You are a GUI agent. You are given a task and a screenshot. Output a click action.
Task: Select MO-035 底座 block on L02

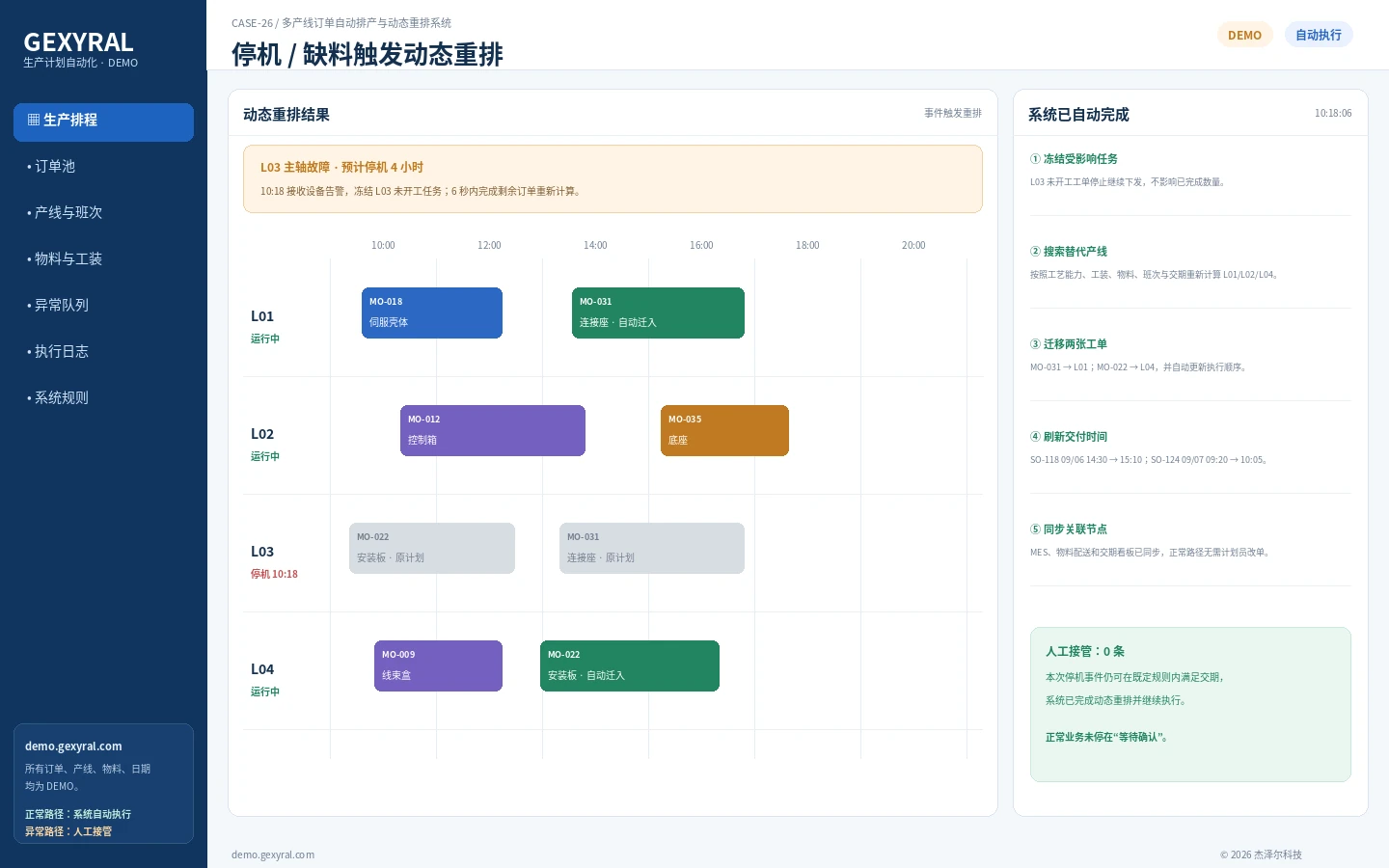coord(724,430)
